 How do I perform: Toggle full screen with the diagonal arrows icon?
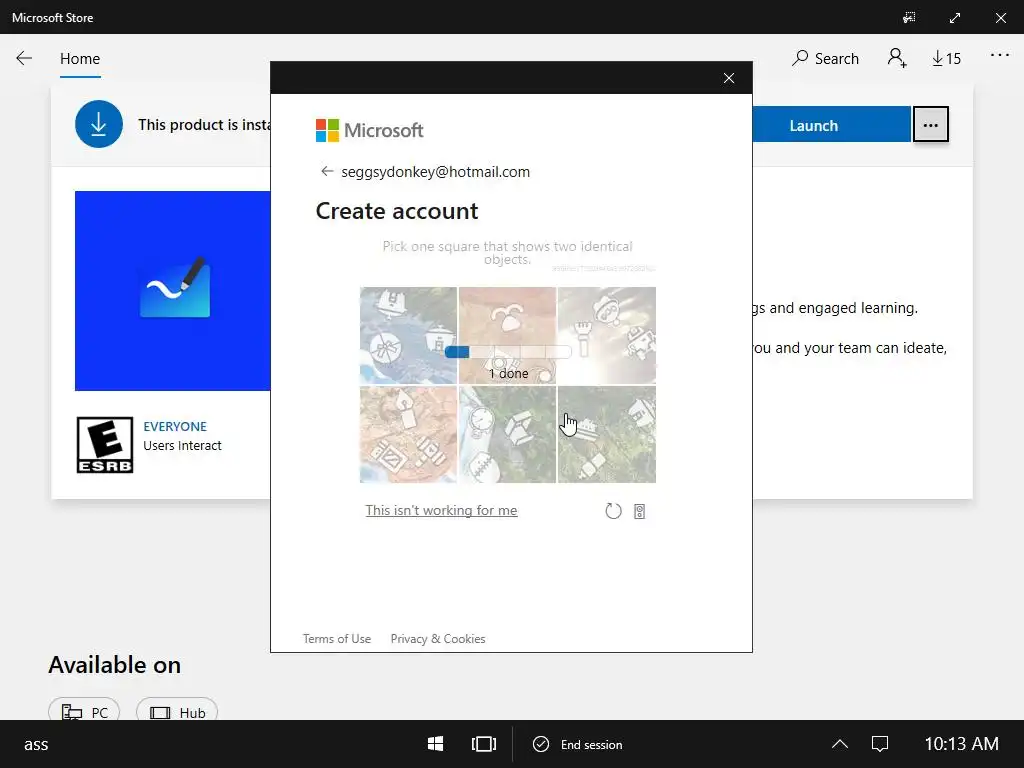(x=955, y=18)
